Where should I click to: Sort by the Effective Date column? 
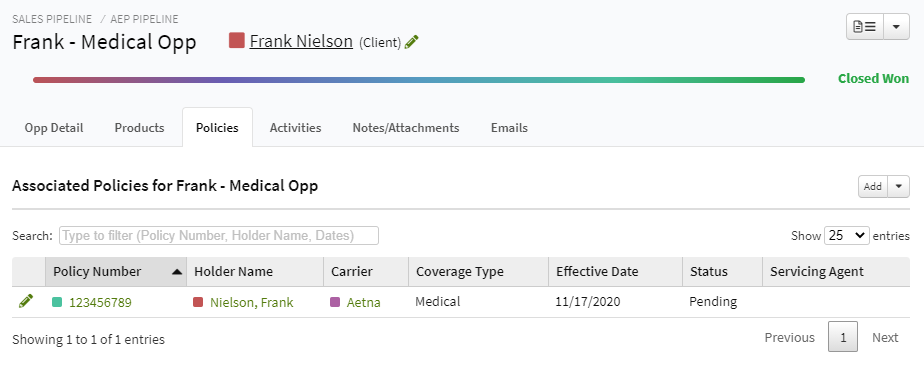pos(615,272)
